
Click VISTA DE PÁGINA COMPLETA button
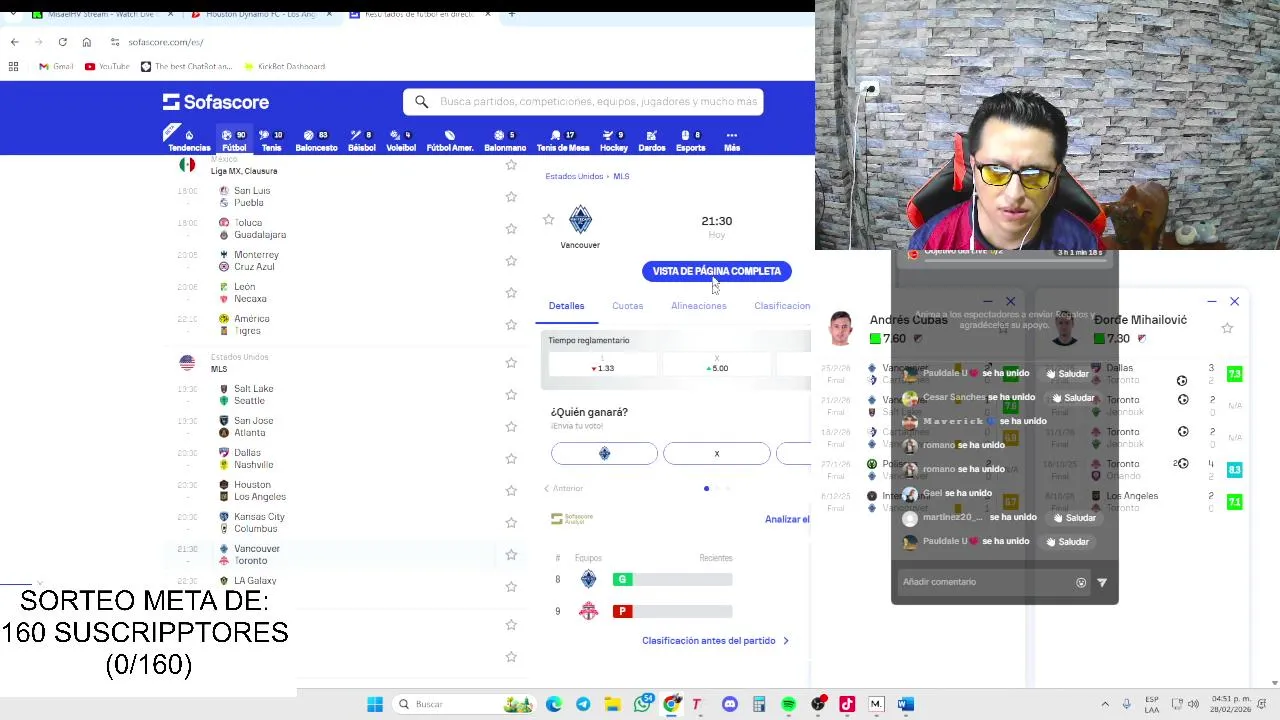(717, 271)
